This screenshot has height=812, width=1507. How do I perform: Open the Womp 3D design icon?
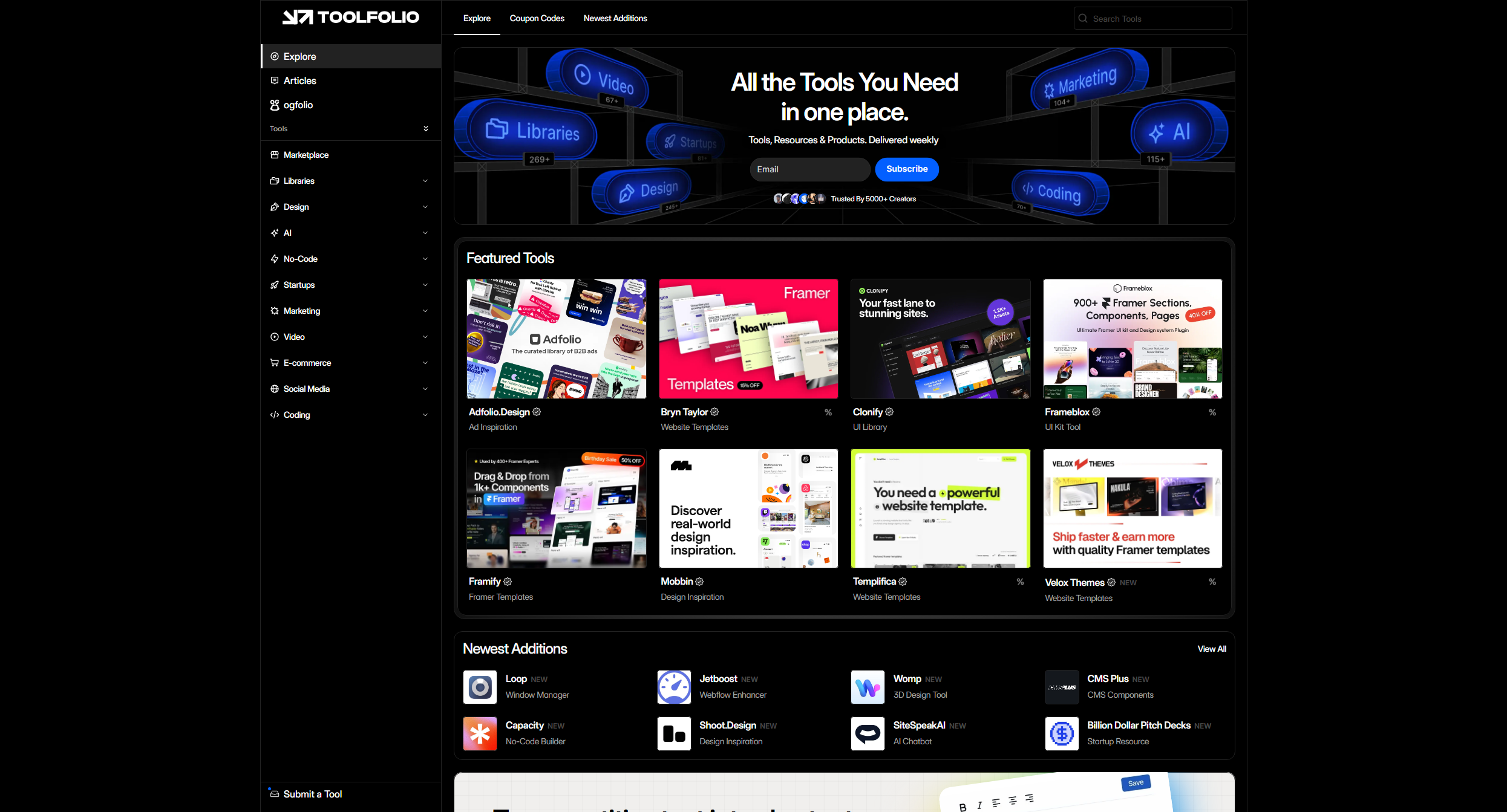(x=868, y=687)
